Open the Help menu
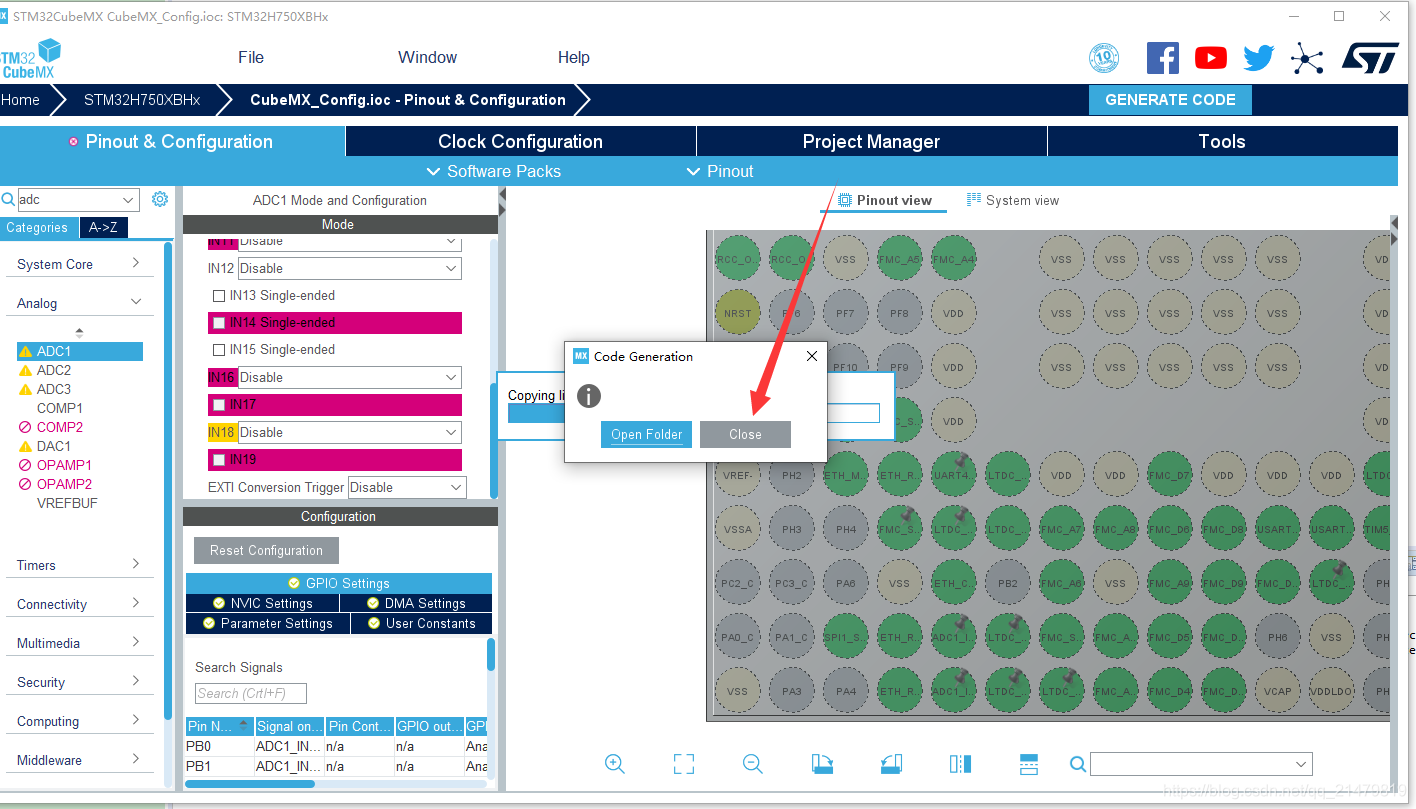 [574, 57]
